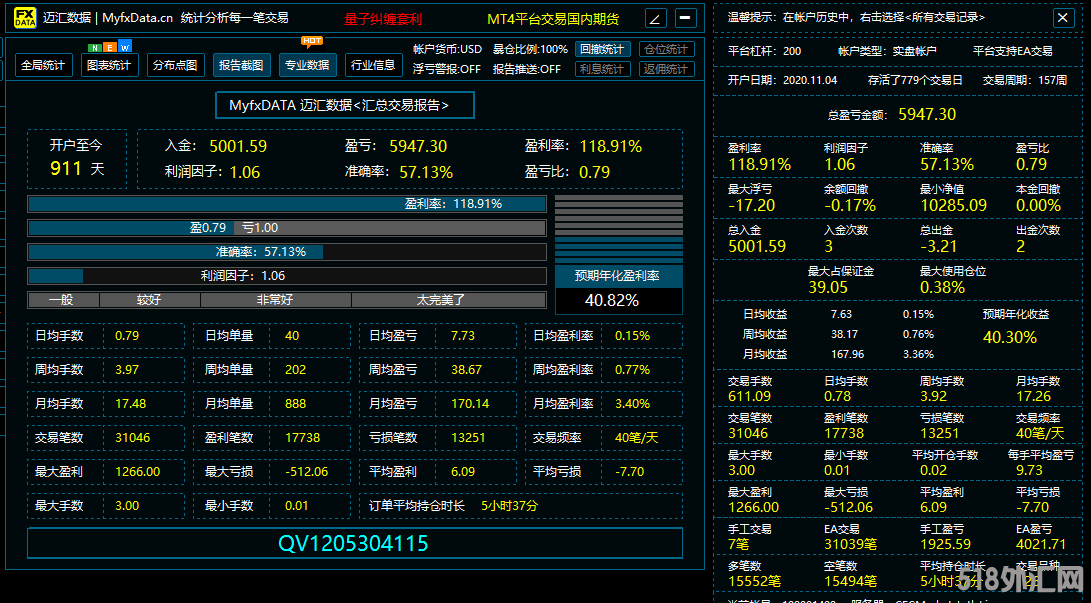Close the right-side account info panel
The height and width of the screenshot is (603, 1091).
point(1062,18)
